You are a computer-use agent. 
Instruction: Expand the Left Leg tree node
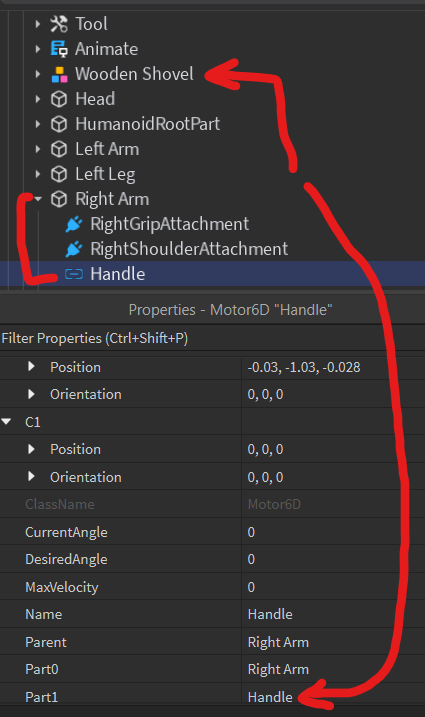click(x=38, y=174)
